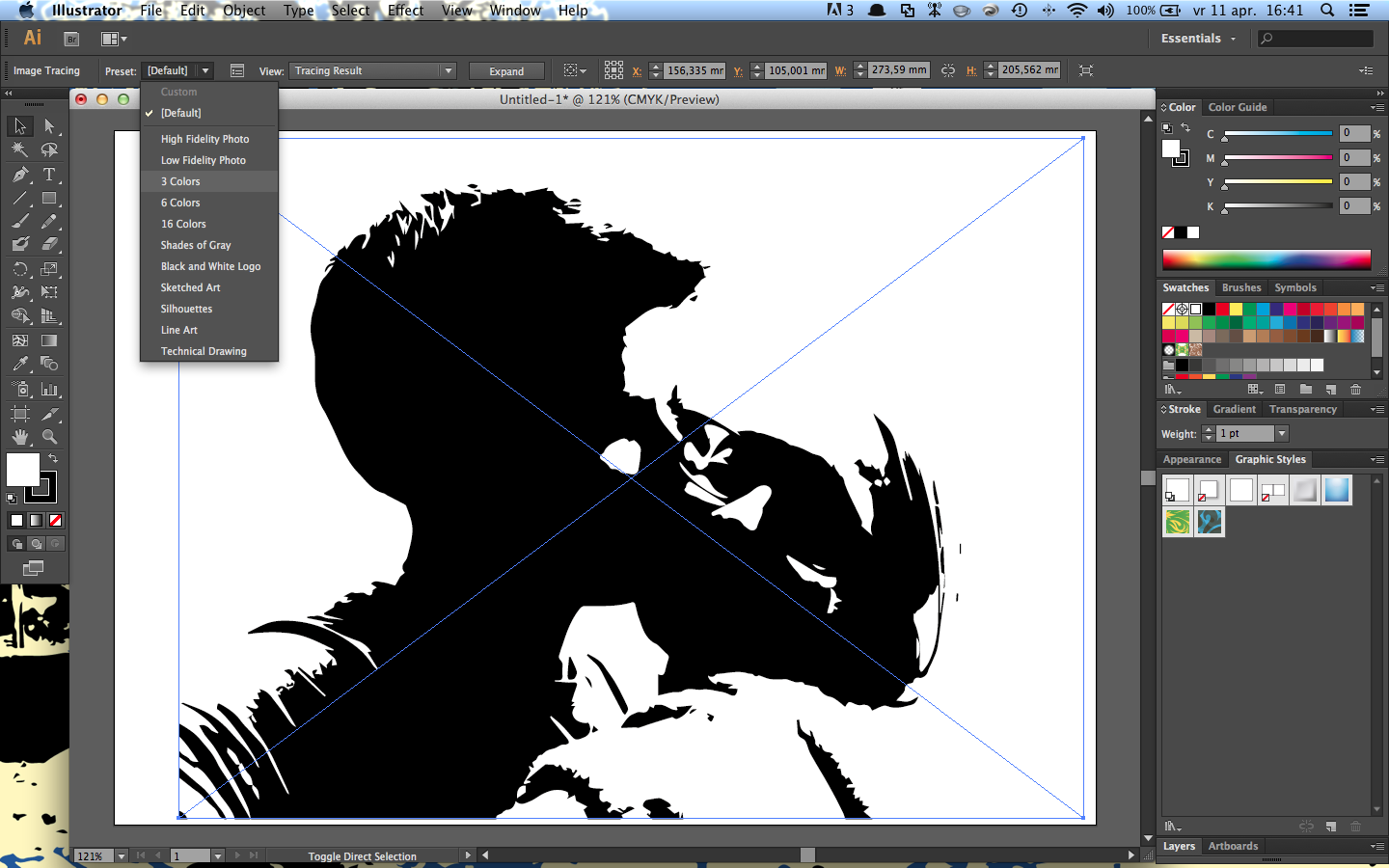The height and width of the screenshot is (868, 1389).
Task: Select the Eyedropper tool
Action: (20, 364)
